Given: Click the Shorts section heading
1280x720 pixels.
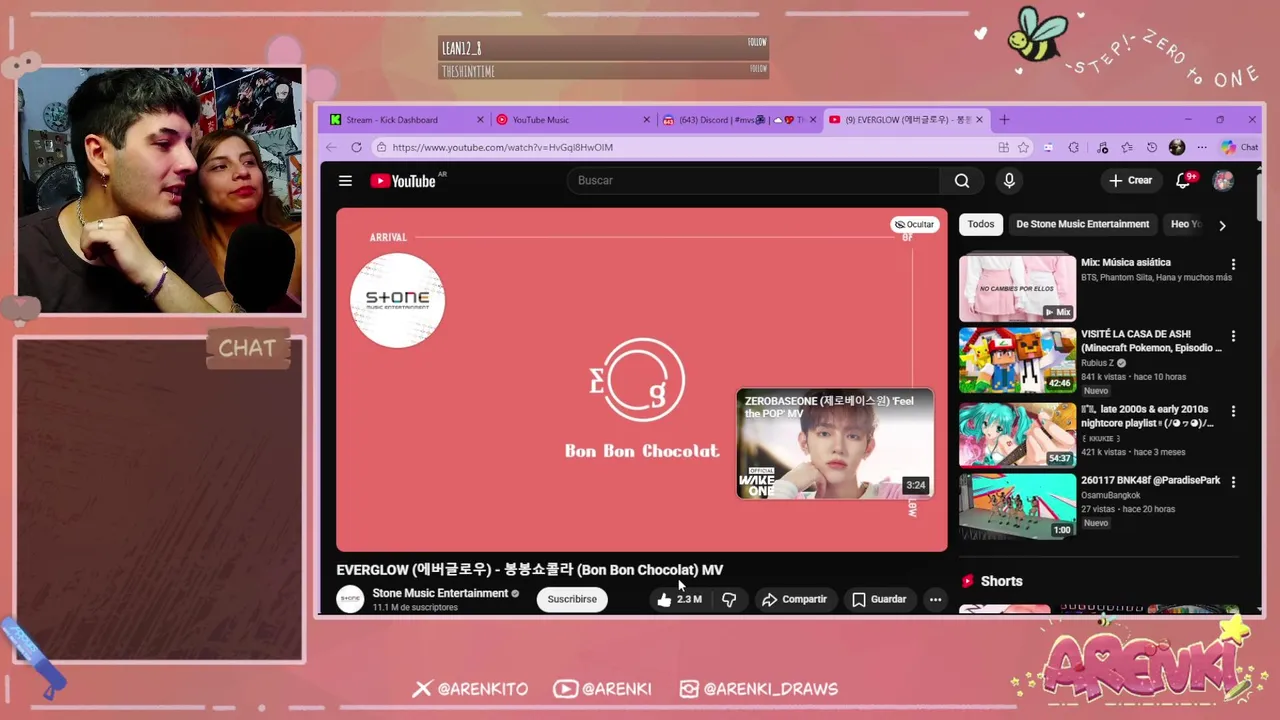Looking at the screenshot, I should tap(1001, 581).
